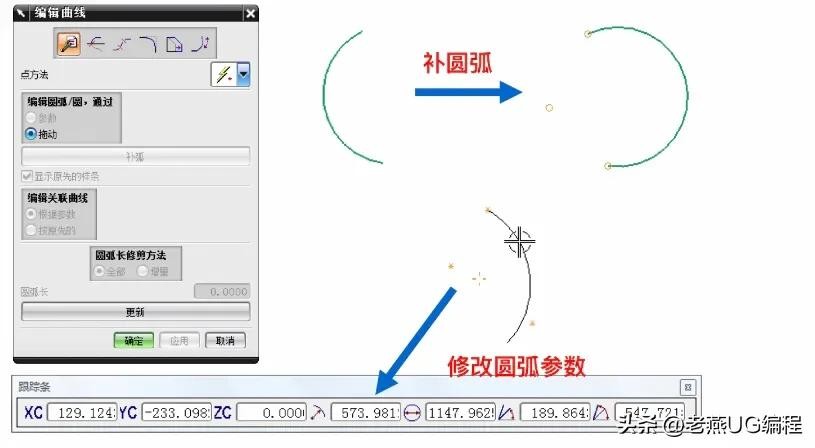Select the Trim Curve tool icon
Viewport: 815px width, 448px height.
(96, 43)
